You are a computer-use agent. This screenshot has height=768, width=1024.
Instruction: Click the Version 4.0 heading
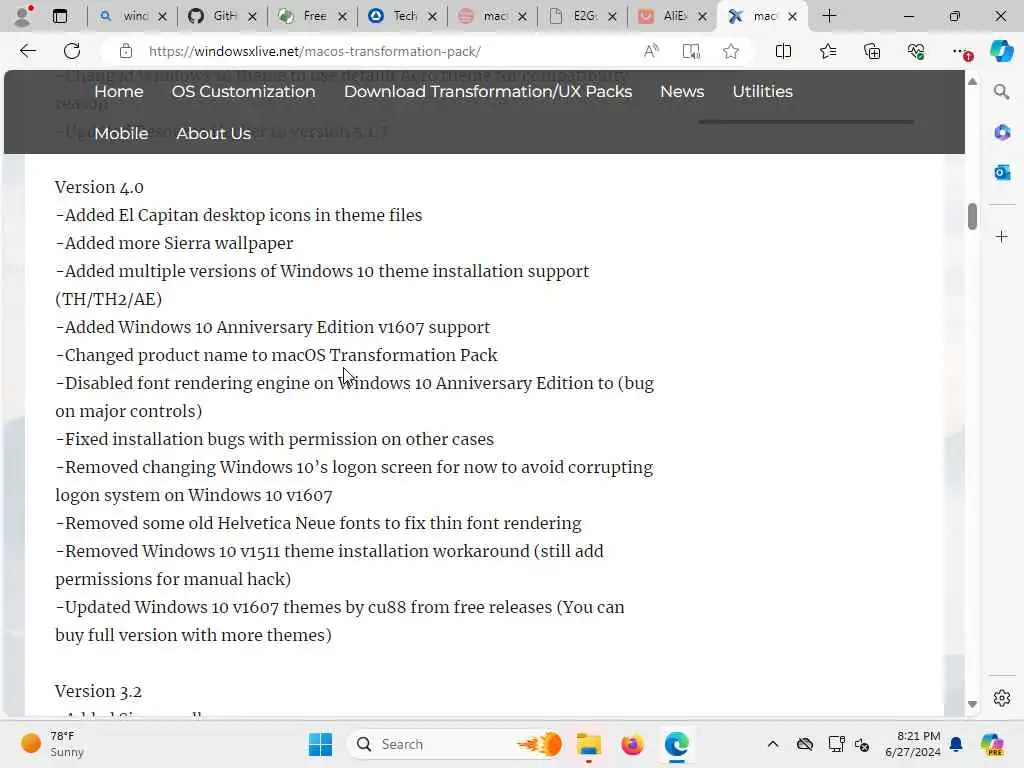[99, 187]
